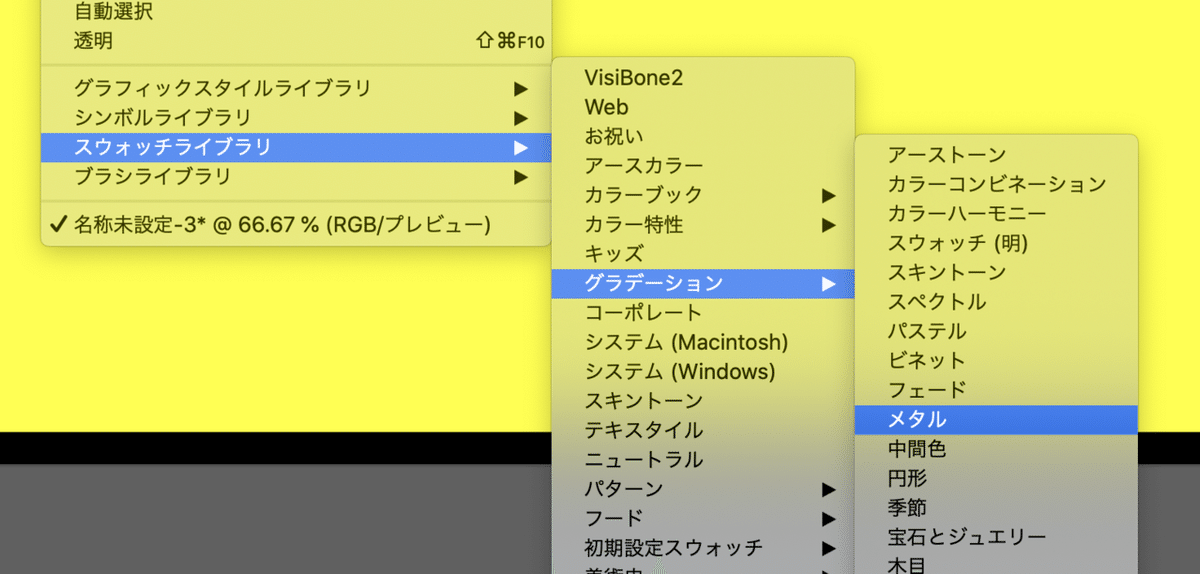
Task: Select カラーコンビネーション gradient library
Action: coord(997,184)
